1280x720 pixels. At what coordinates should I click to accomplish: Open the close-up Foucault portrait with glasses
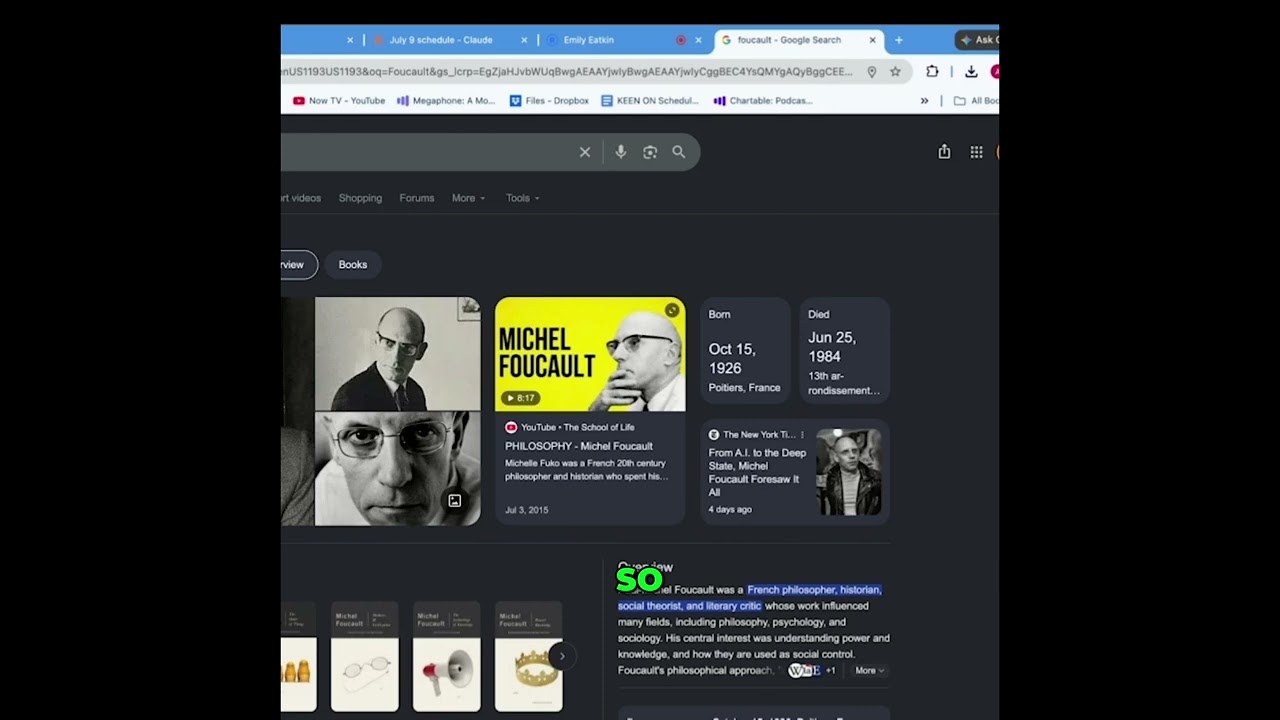click(398, 469)
